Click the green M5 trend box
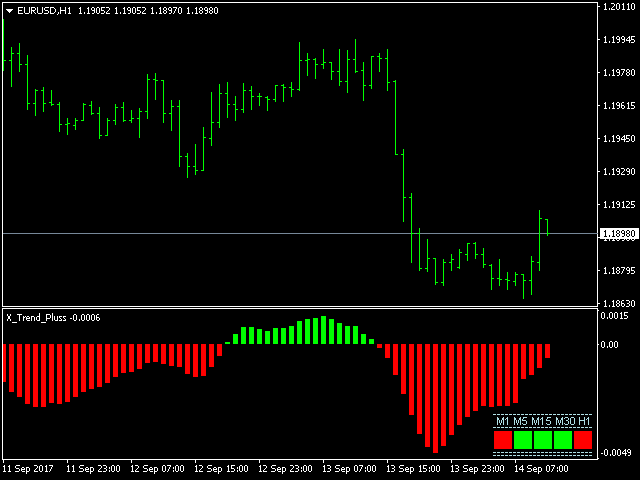Screen dimensions: 640x480 pyautogui.click(x=523, y=440)
